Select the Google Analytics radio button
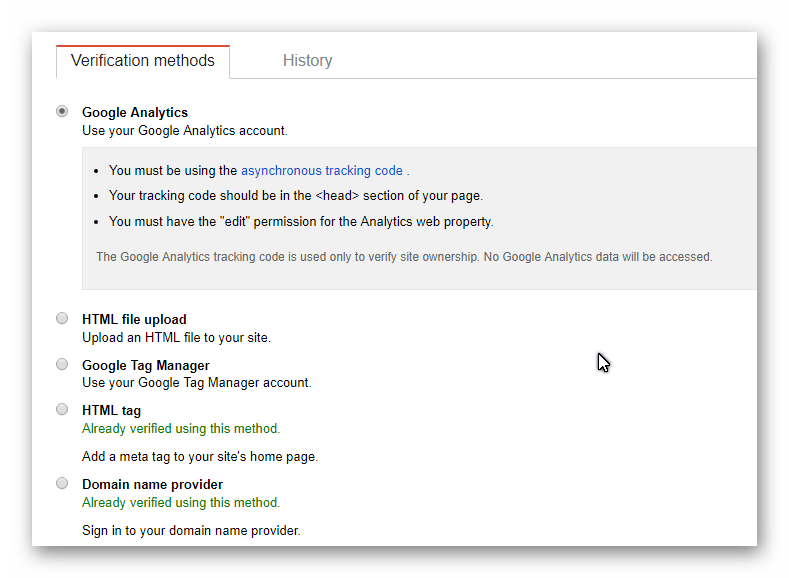Screen dimensions: 789x578 pyautogui.click(x=62, y=111)
